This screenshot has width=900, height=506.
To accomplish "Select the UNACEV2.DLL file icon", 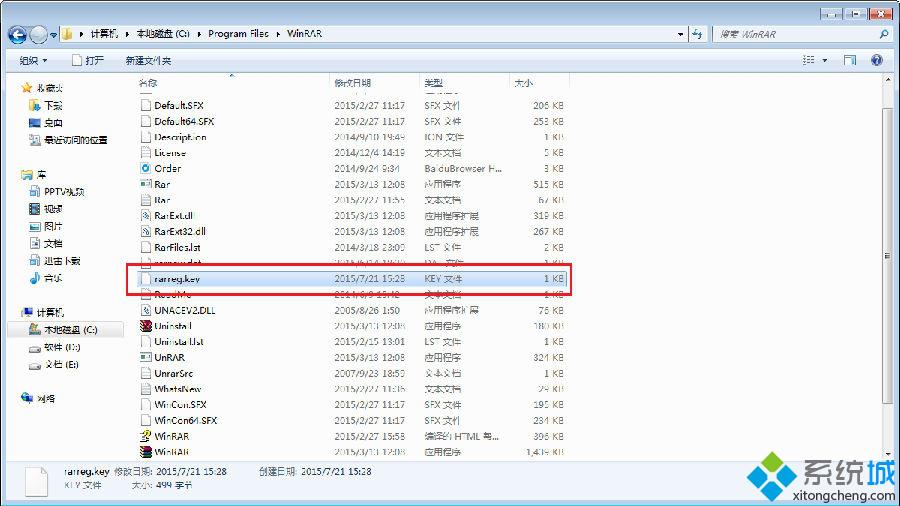I will [146, 310].
